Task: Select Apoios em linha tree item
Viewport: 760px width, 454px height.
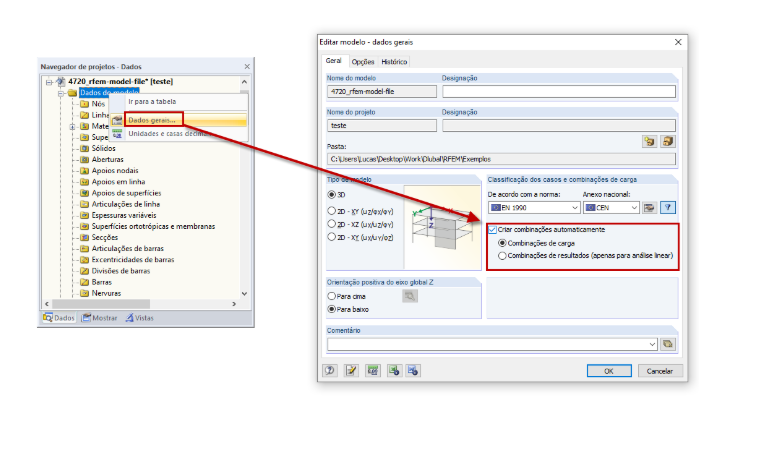Action: 118,182
